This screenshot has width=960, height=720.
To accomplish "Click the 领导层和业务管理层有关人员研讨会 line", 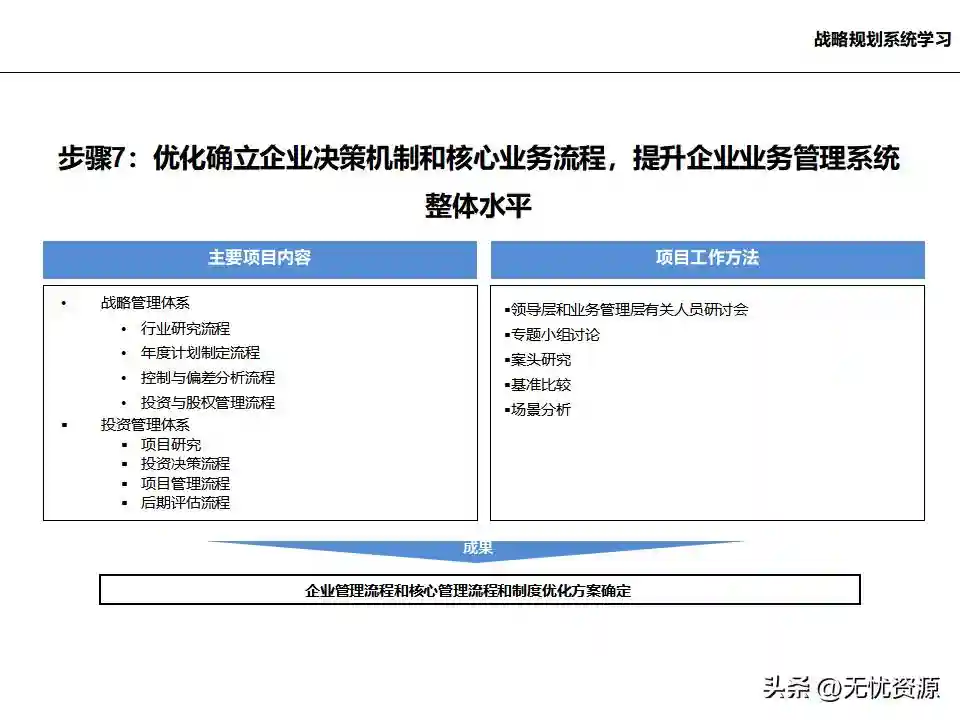I will (x=628, y=310).
